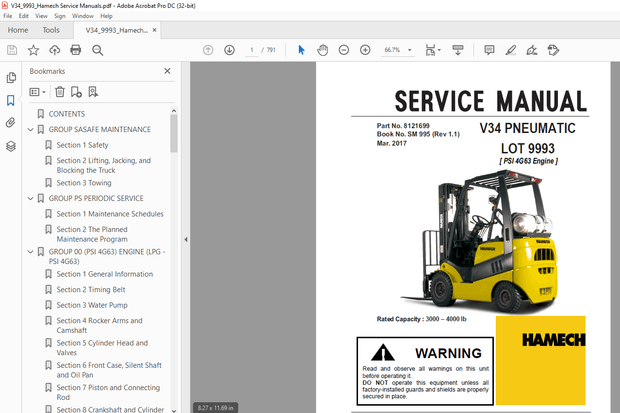The width and height of the screenshot is (620, 413).
Task: Zoom in with plus icon
Action: click(x=365, y=50)
